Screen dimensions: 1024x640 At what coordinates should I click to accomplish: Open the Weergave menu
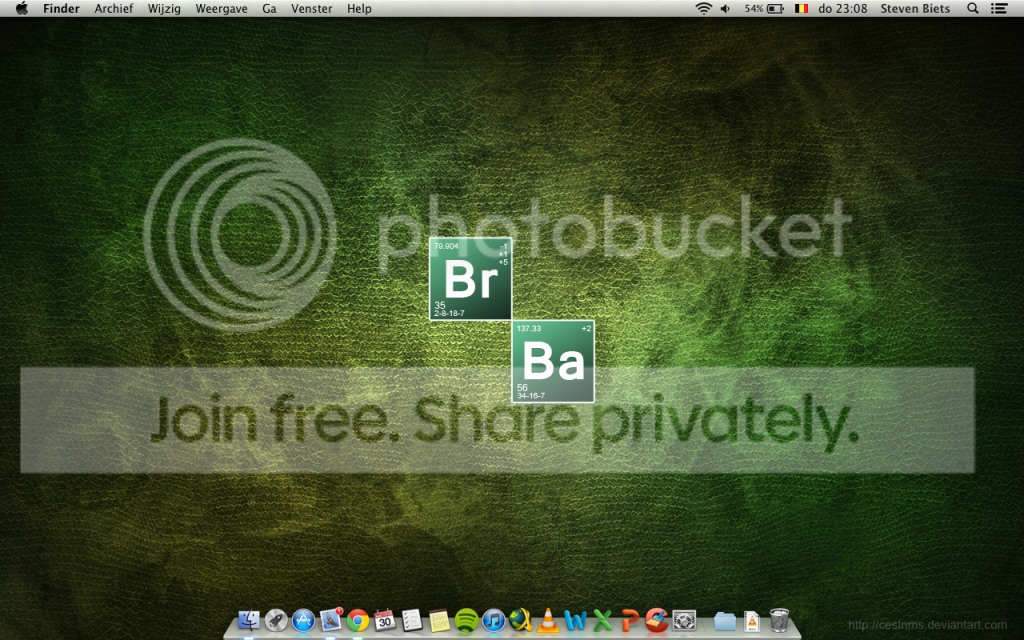221,8
